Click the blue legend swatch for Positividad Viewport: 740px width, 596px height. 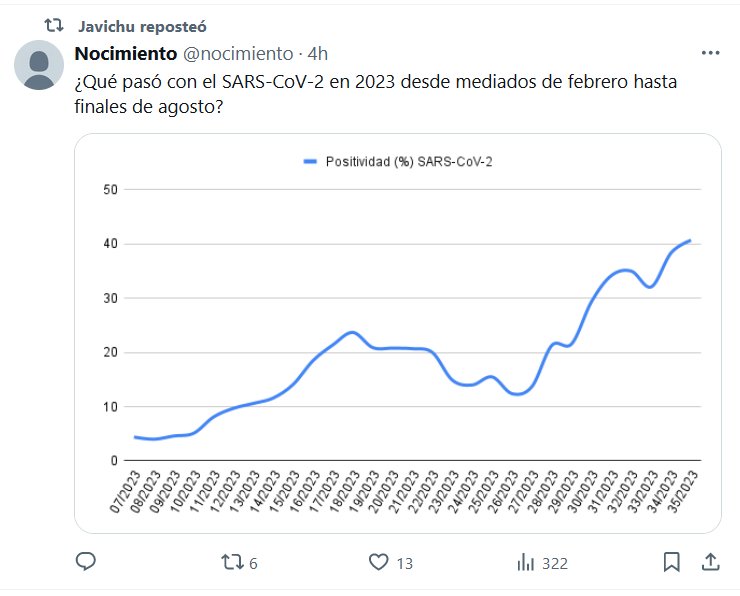click(x=310, y=160)
